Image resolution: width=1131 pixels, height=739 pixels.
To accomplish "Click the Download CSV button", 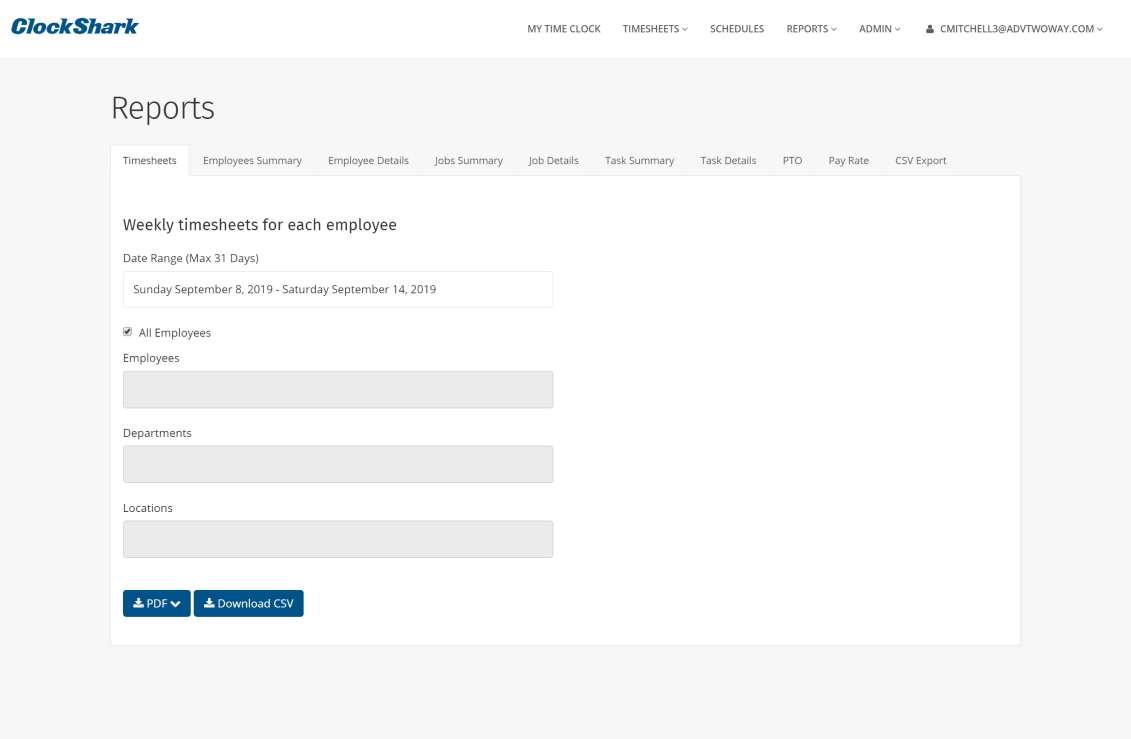I will [x=248, y=603].
